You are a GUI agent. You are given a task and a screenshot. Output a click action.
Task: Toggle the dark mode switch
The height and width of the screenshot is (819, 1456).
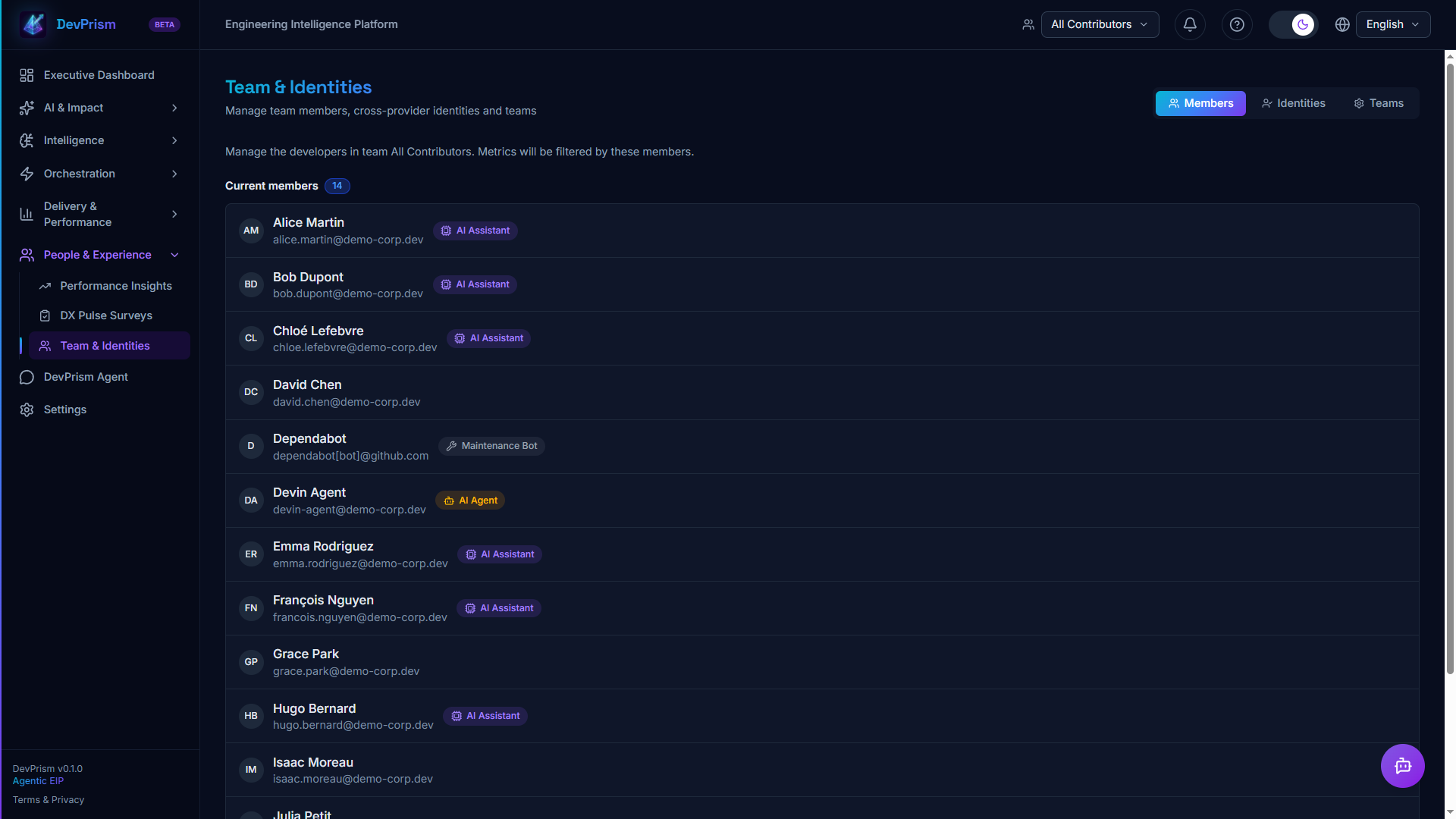click(1294, 24)
